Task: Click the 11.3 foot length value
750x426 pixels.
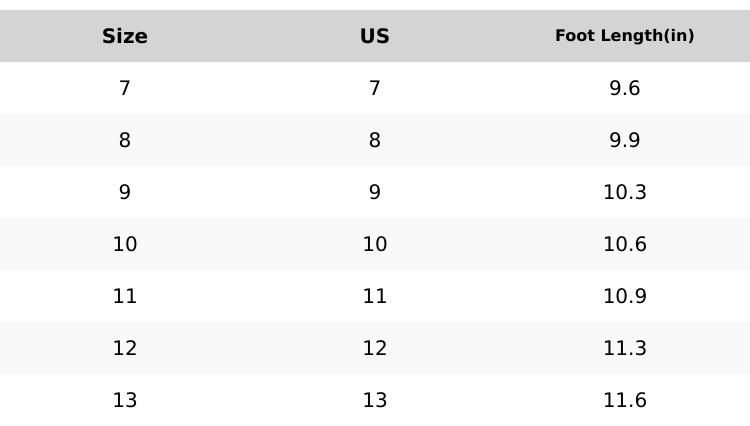Action: click(625, 348)
